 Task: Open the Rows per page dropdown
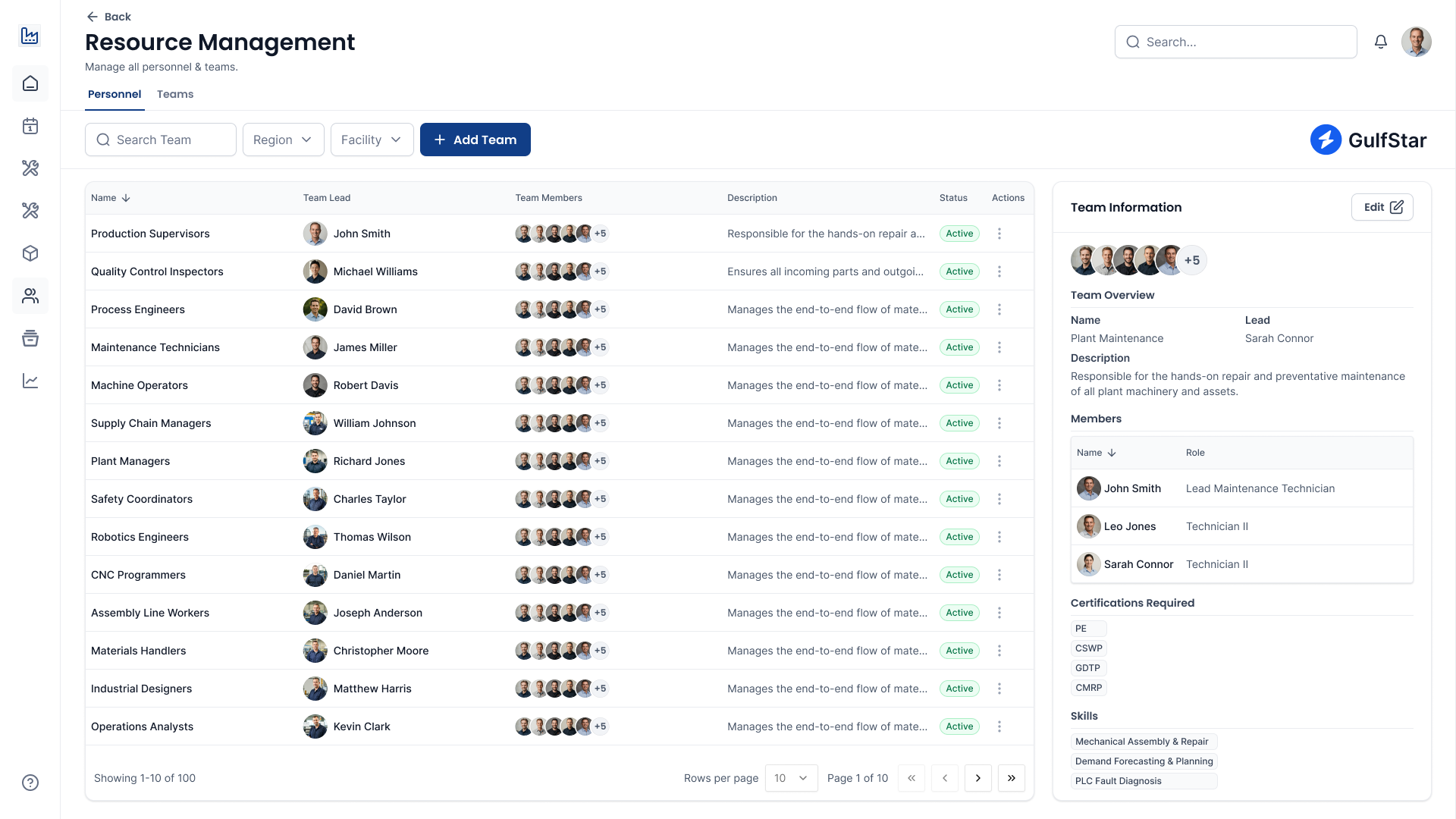(791, 778)
